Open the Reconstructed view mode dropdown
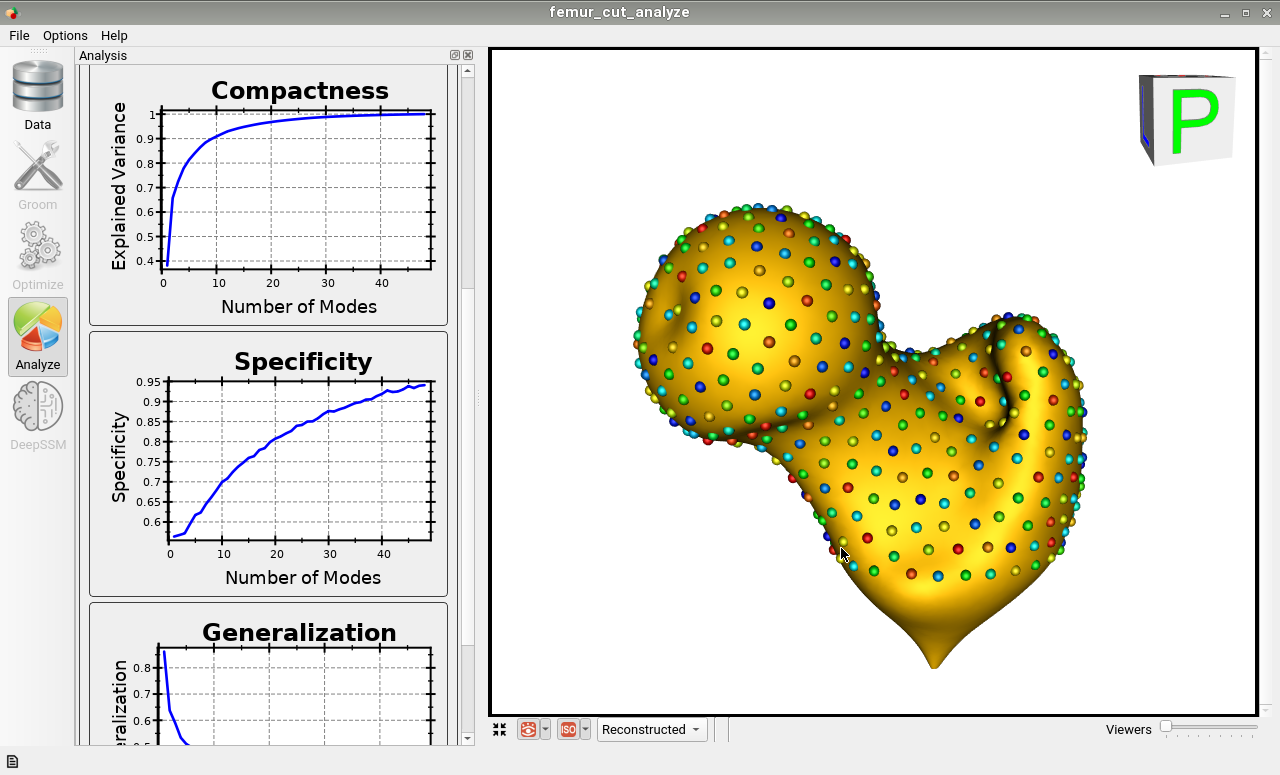Viewport: 1280px width, 775px height. coord(652,730)
